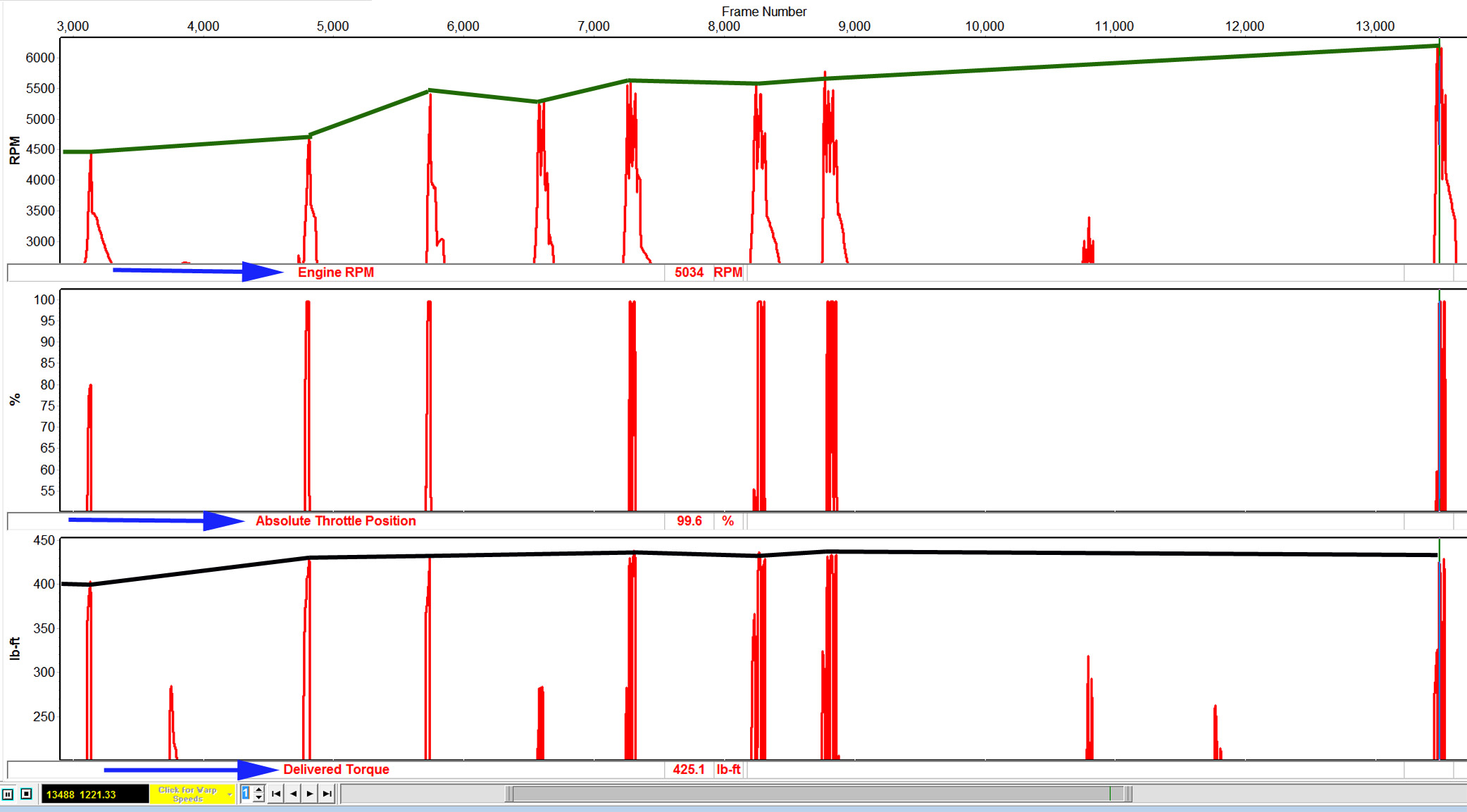Click the speed value input field
Image resolution: width=1467 pixels, height=812 pixels.
click(246, 794)
